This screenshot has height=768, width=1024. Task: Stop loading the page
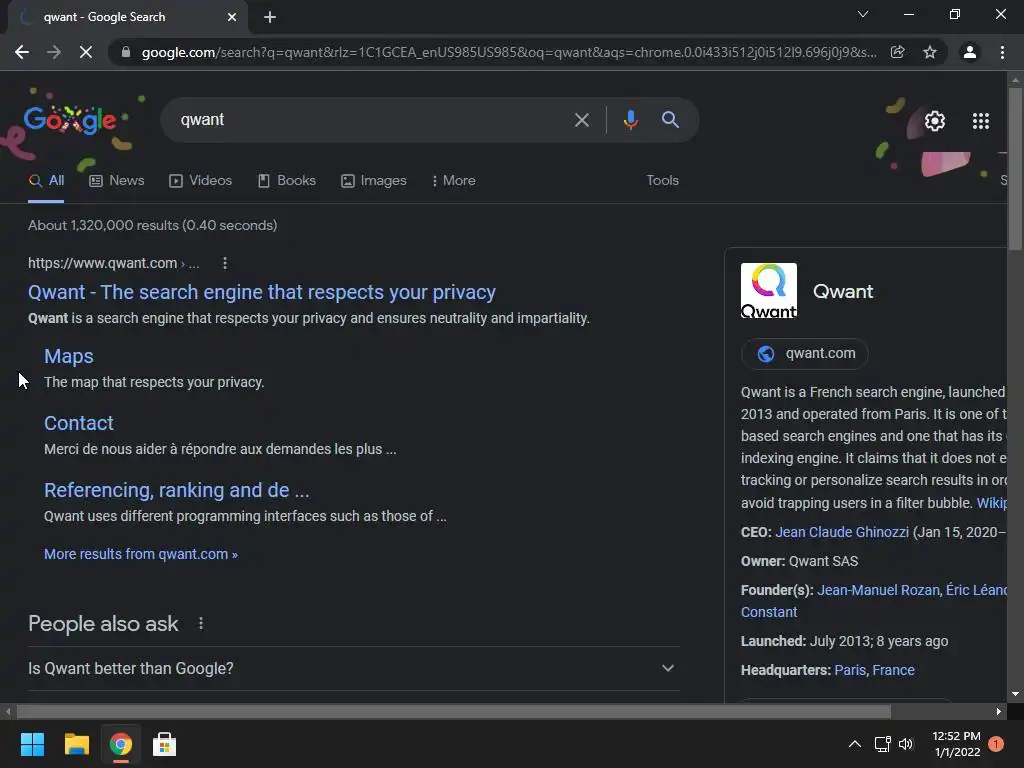[x=86, y=52]
